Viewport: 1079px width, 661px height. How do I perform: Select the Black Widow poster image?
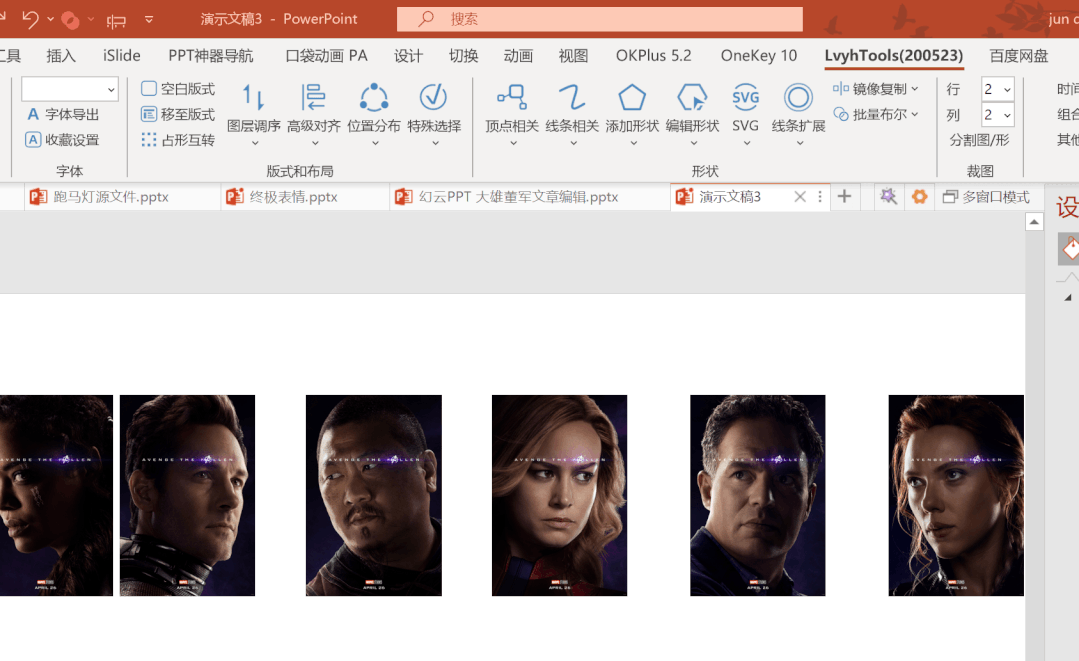pyautogui.click(x=956, y=495)
